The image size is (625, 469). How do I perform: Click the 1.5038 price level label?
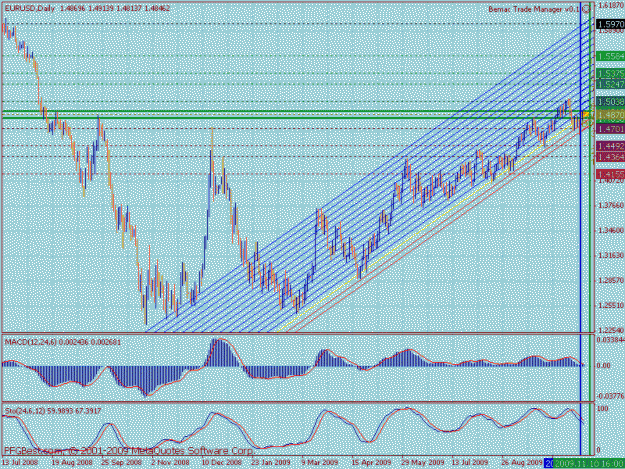(x=611, y=102)
